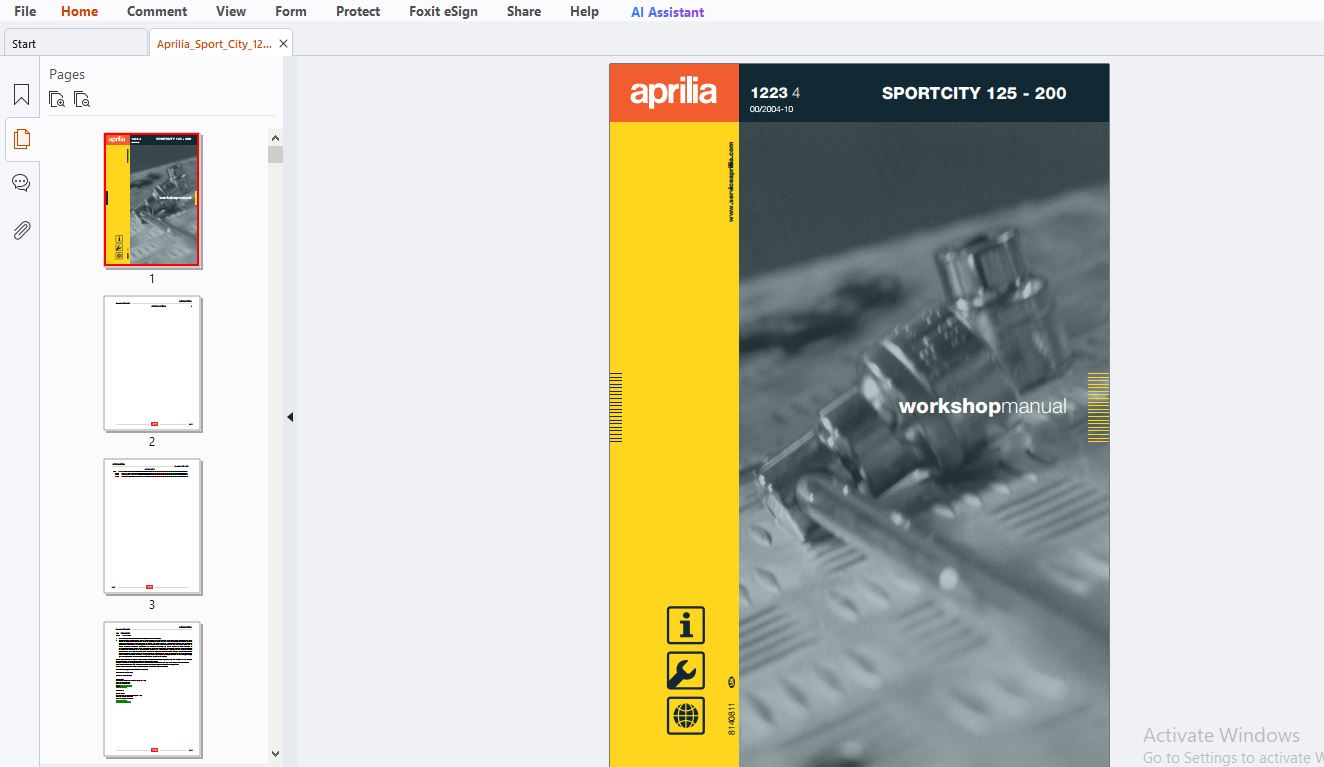This screenshot has height=767, width=1324.
Task: Click the www.serviceaprilia.com vertical link
Action: click(731, 181)
